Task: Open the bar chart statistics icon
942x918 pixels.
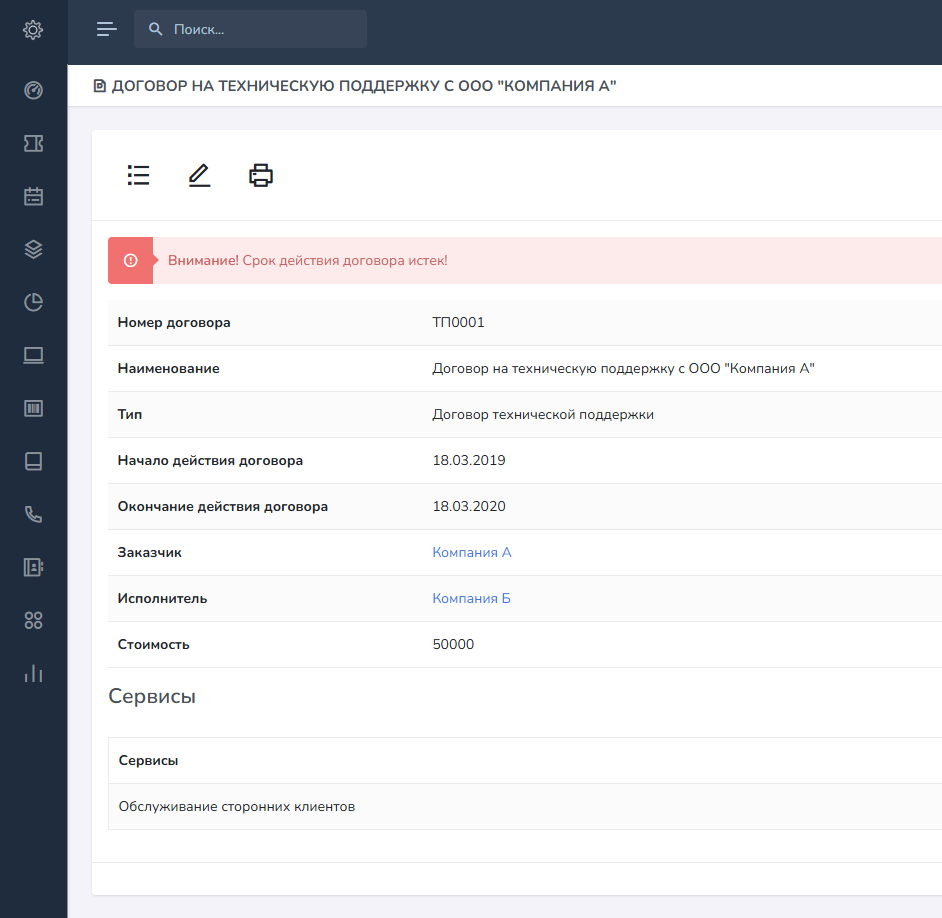Action: 33,673
